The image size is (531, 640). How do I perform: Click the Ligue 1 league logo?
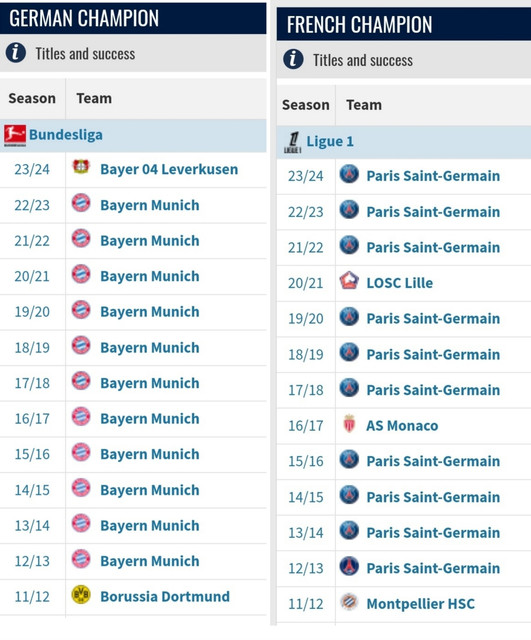coord(293,142)
